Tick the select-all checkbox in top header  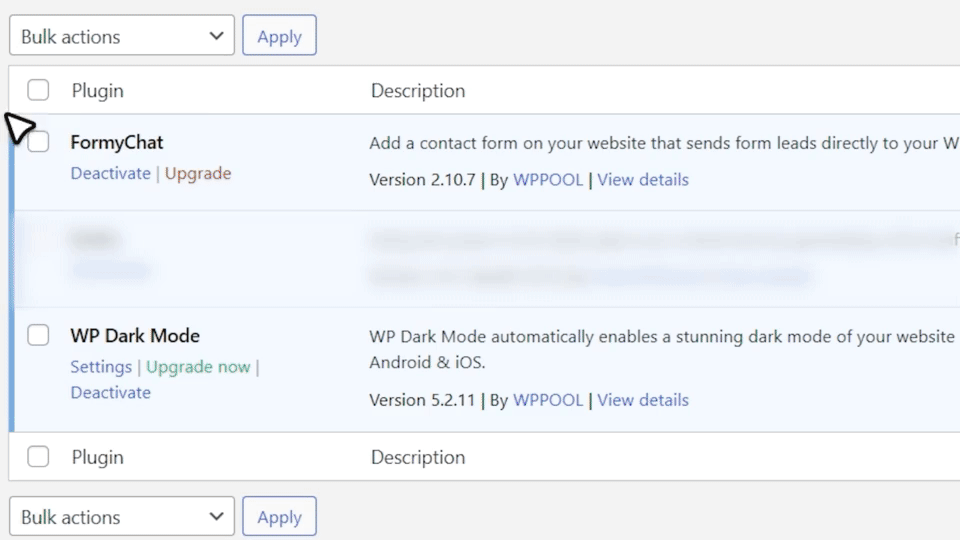pos(38,90)
